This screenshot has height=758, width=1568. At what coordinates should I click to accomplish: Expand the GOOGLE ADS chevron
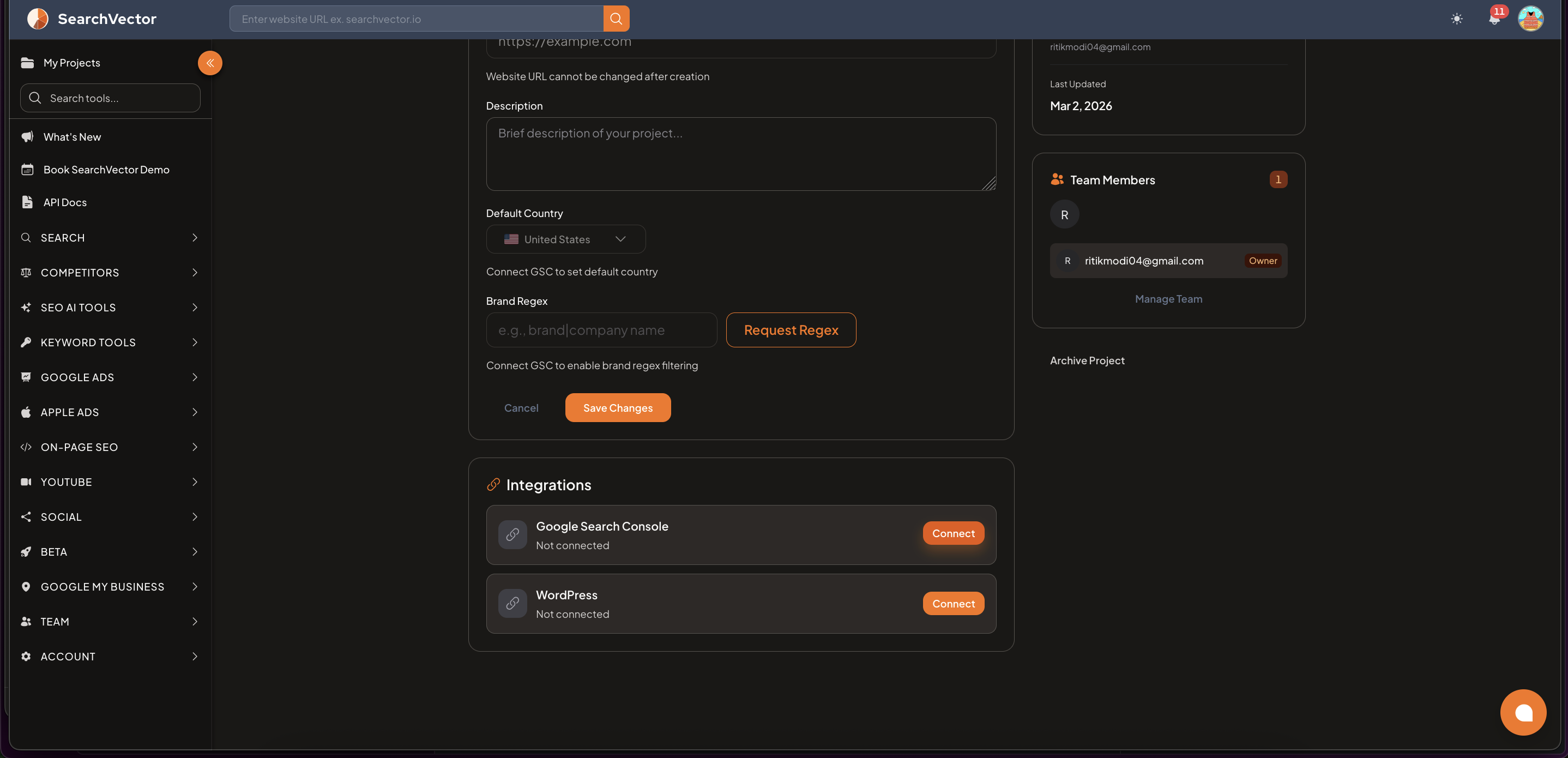195,377
